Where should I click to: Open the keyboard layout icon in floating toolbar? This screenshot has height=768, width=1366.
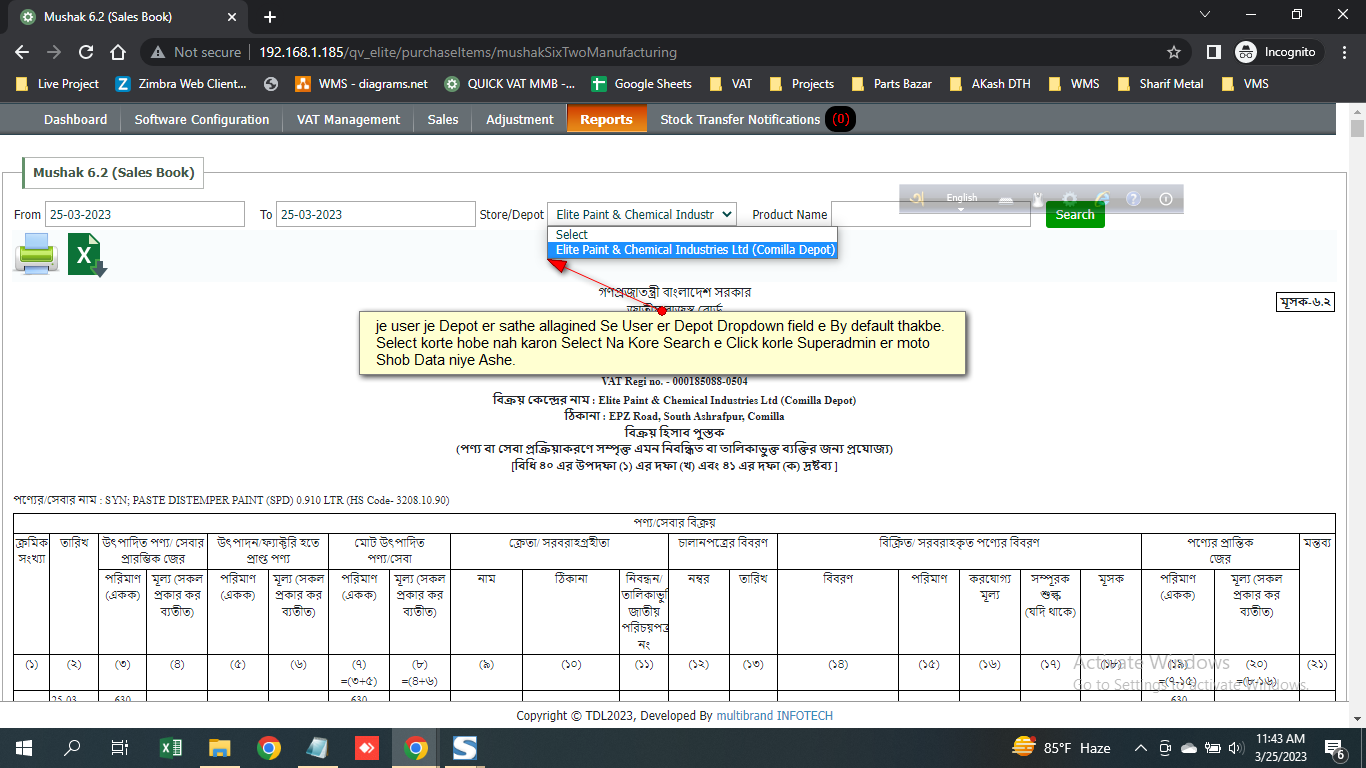pos(1006,200)
